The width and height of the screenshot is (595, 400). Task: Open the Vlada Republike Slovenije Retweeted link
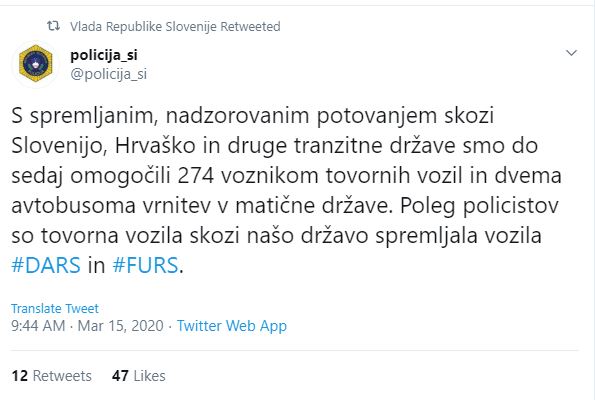click(175, 27)
